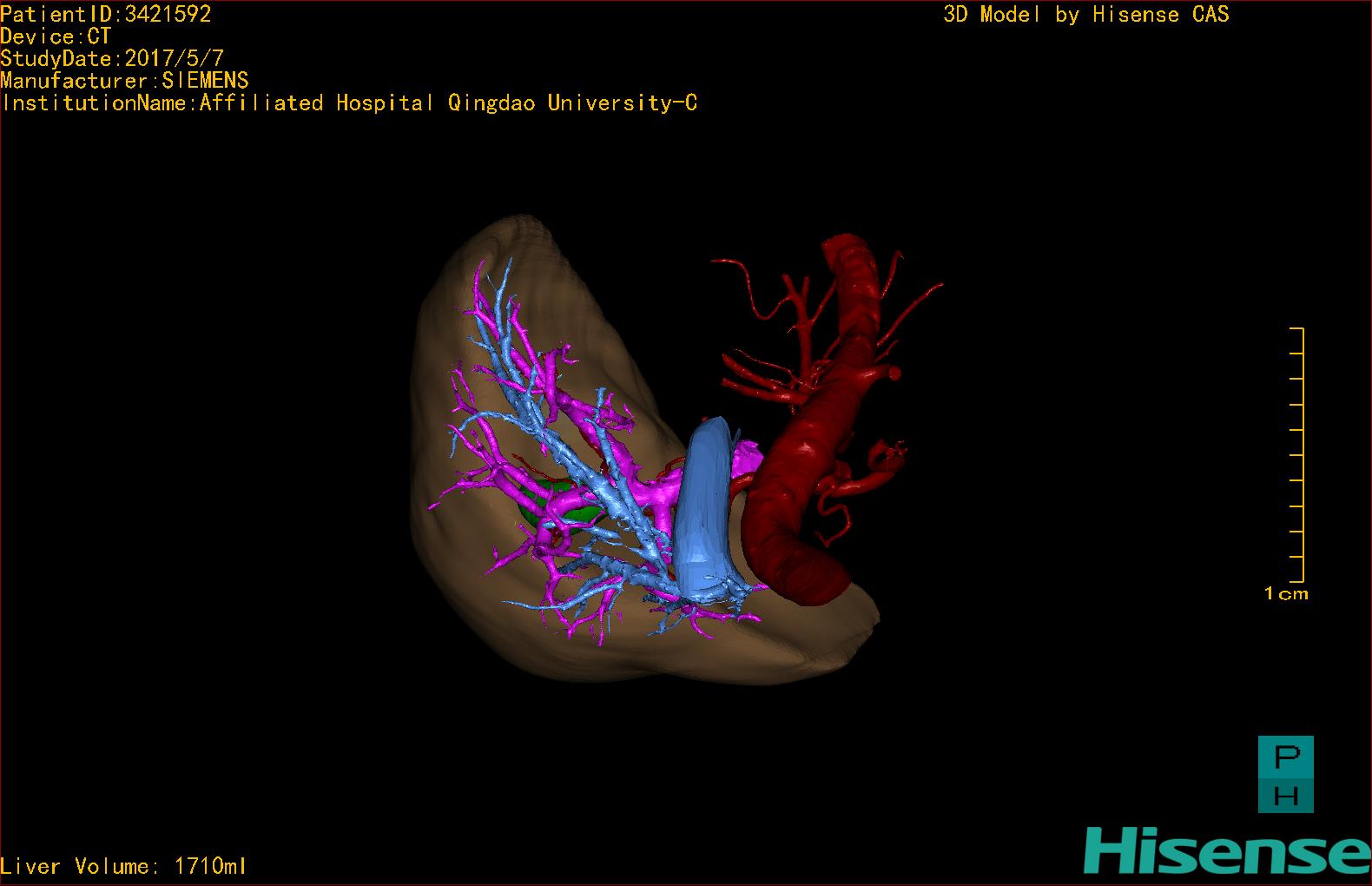Click the 1cm scale label
Image resolution: width=1372 pixels, height=886 pixels.
tap(1286, 594)
